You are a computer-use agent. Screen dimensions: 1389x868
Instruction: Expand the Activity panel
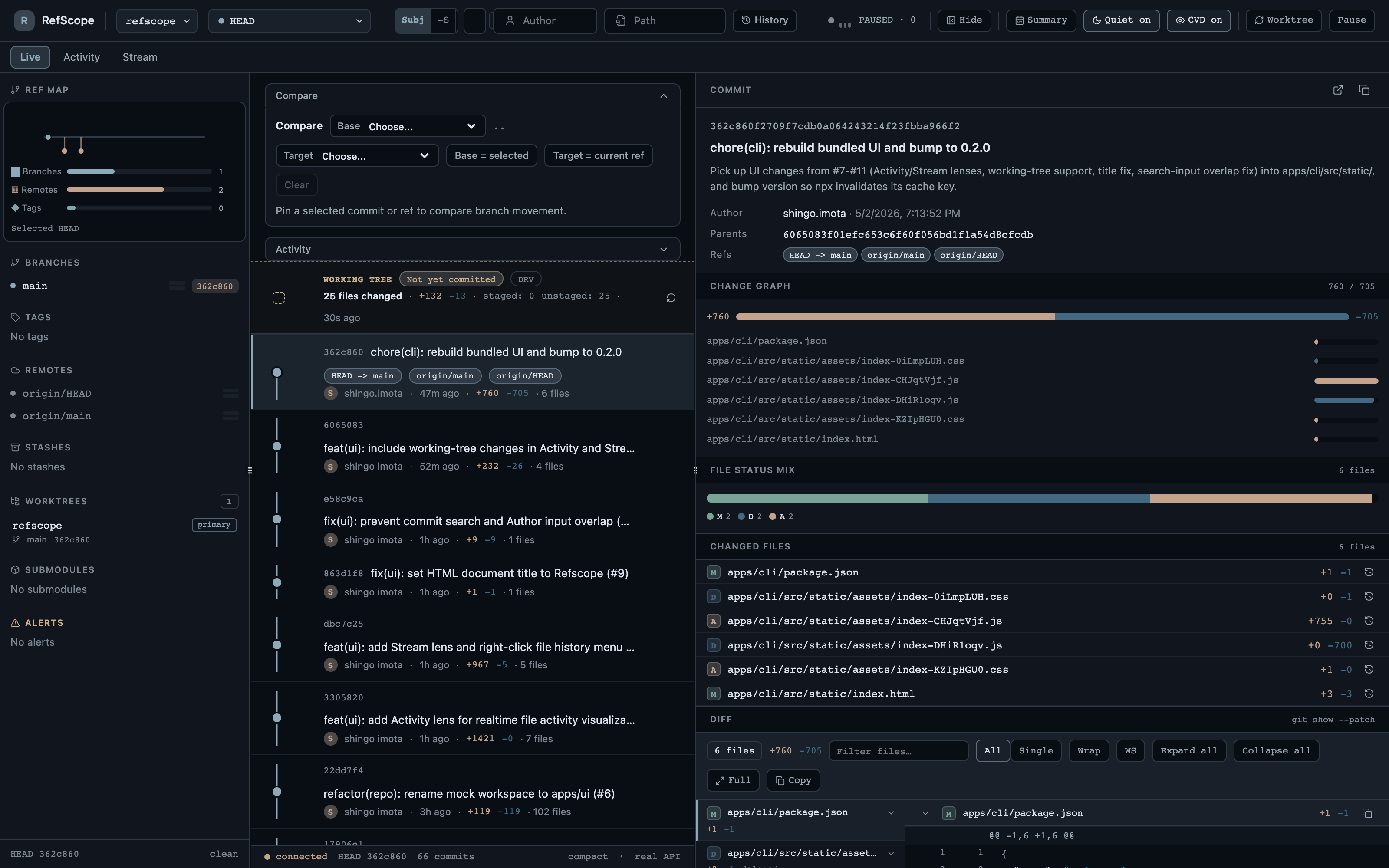pos(664,249)
